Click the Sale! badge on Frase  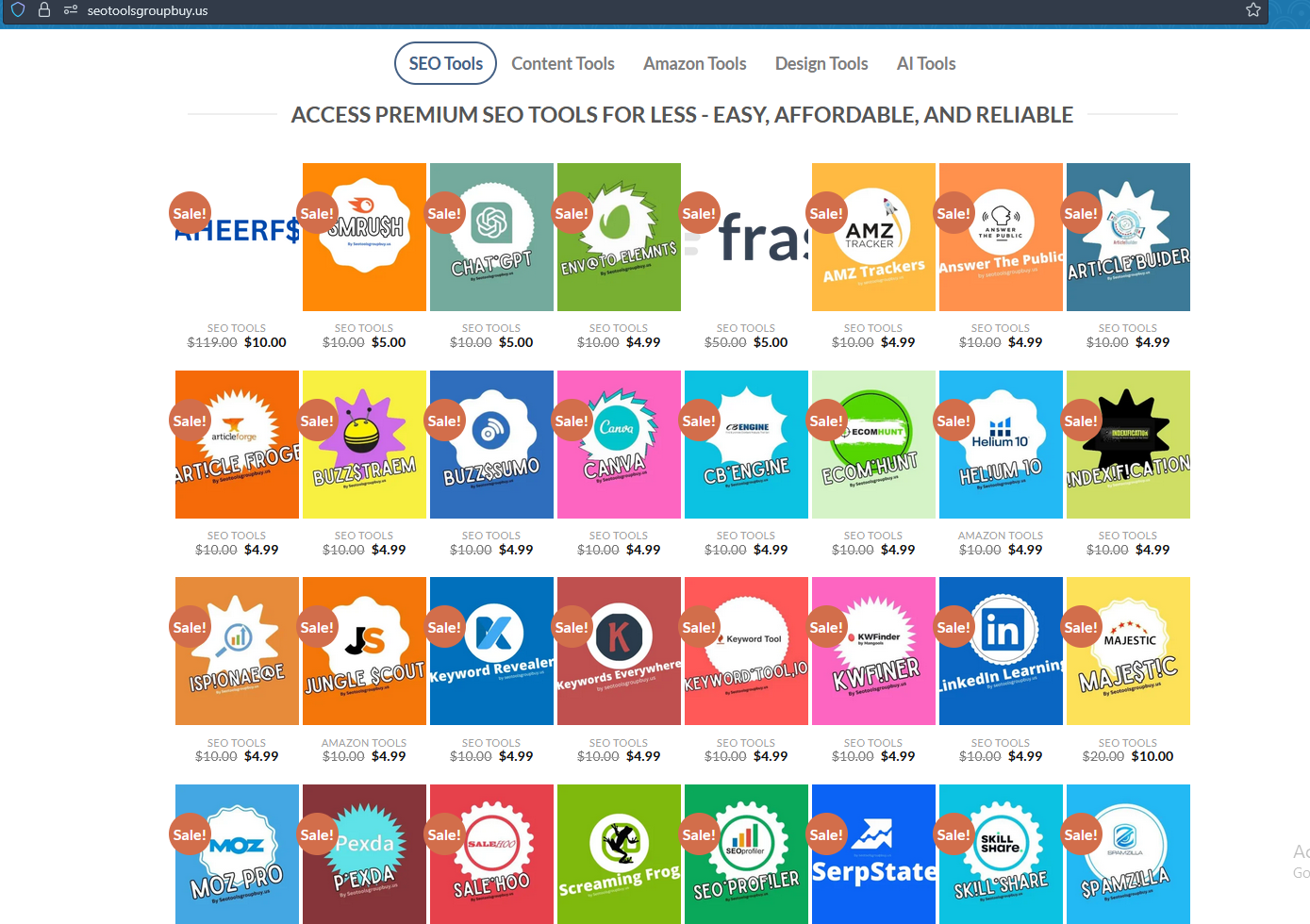click(699, 213)
